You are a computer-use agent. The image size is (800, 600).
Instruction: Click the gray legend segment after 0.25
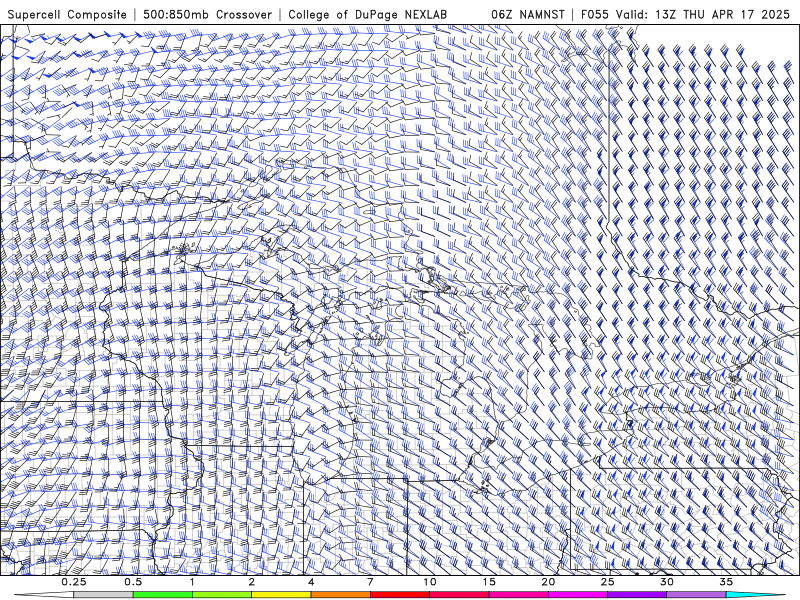click(x=103, y=595)
